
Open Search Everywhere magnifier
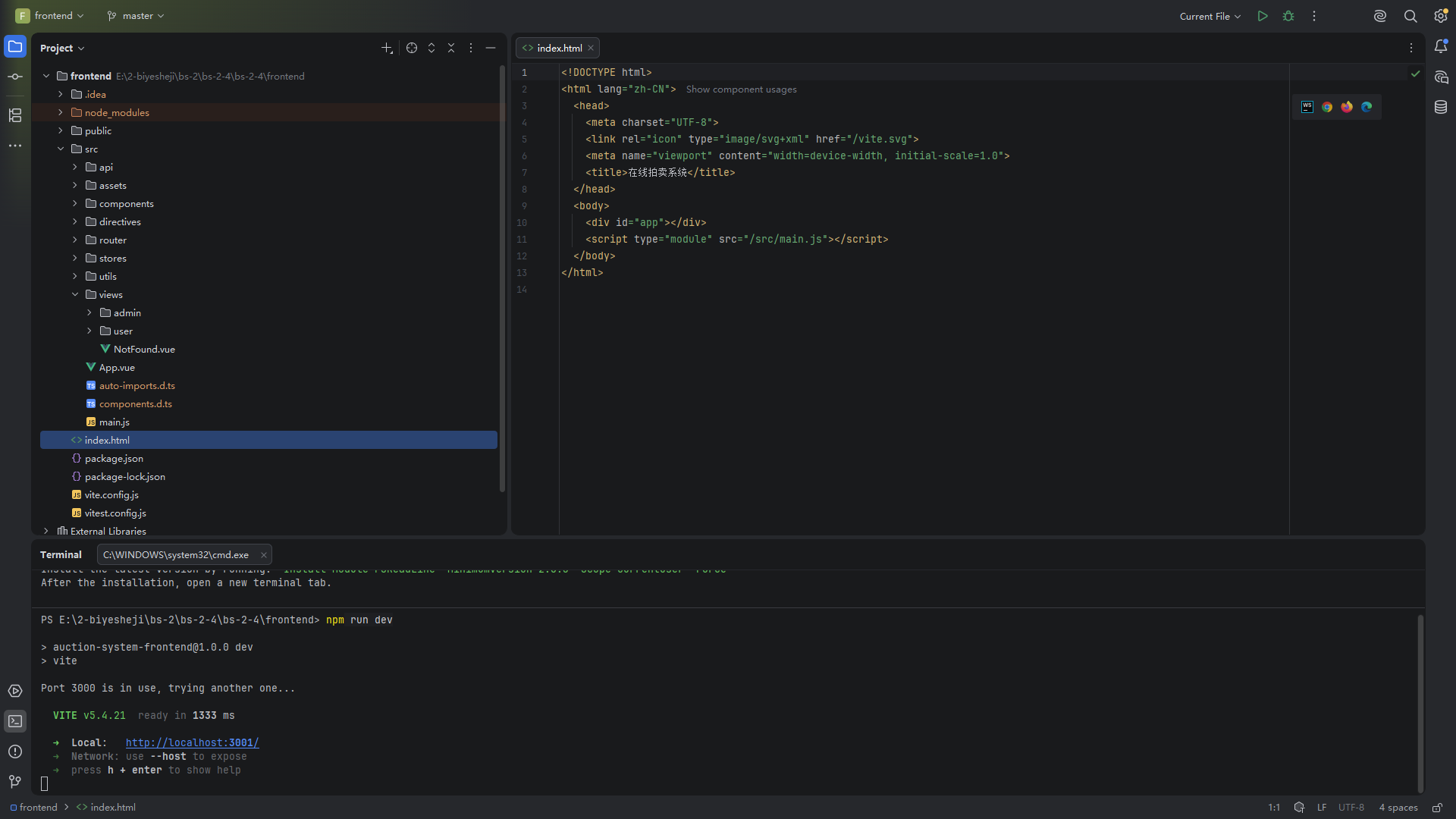point(1410,16)
